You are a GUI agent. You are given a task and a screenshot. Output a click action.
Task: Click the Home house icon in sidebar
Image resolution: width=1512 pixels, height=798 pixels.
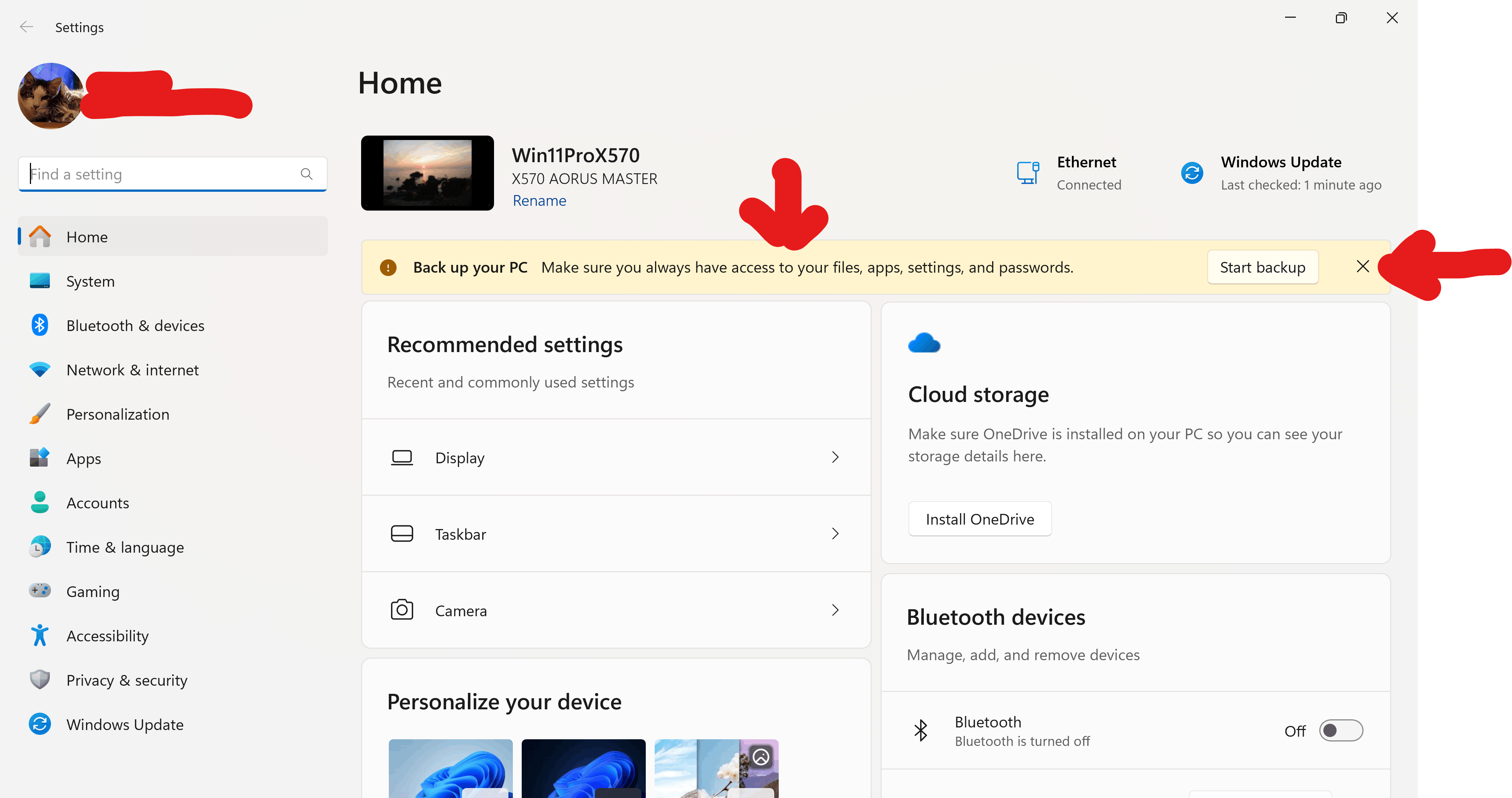click(x=40, y=237)
